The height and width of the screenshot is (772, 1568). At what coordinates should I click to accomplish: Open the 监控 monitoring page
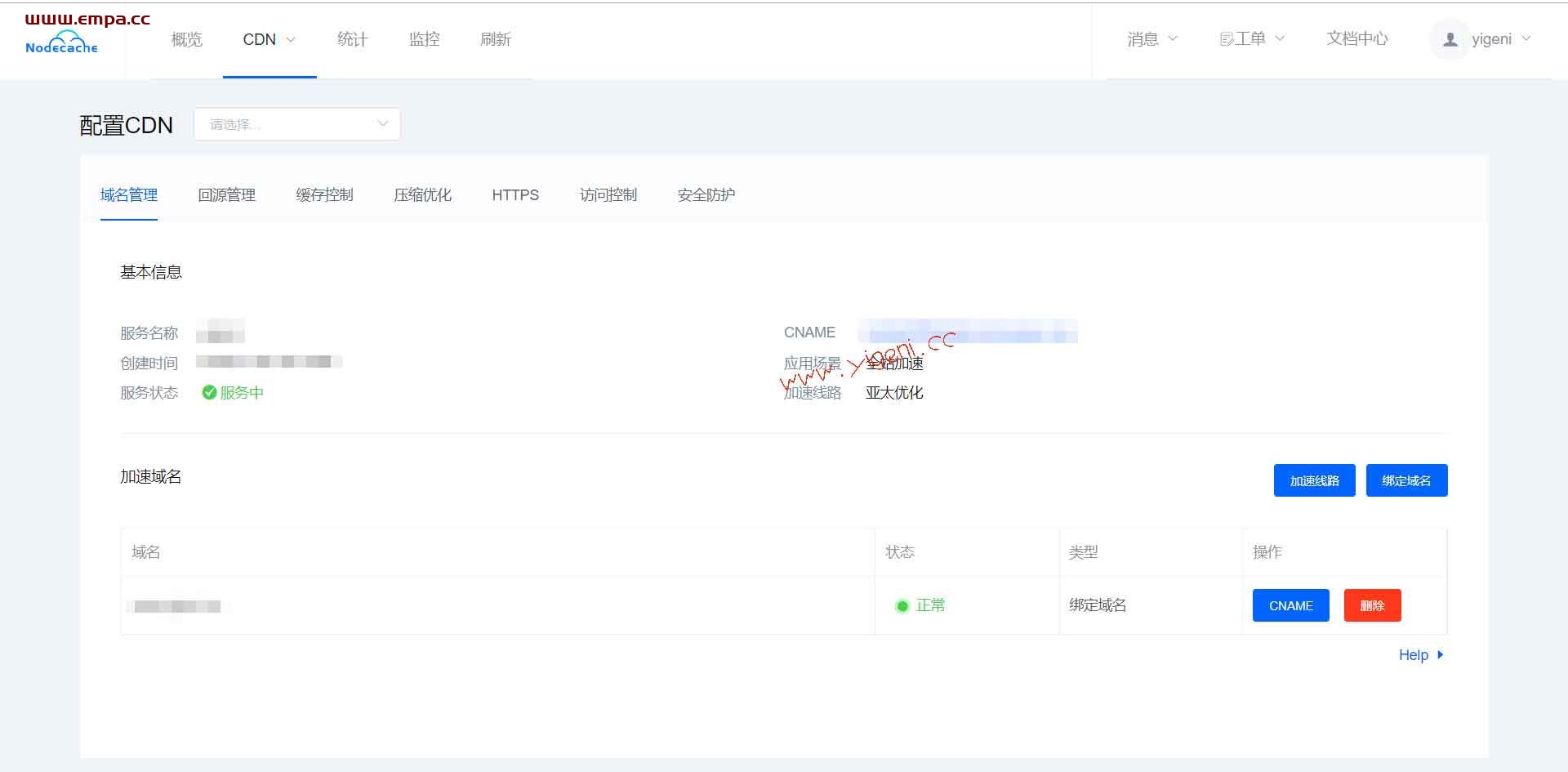tap(425, 39)
